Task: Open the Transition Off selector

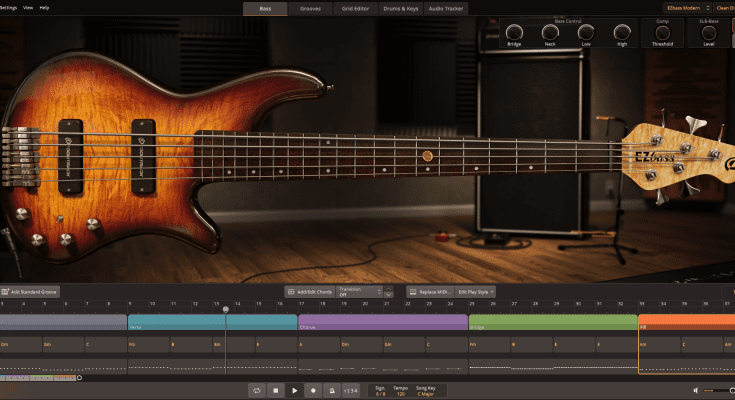Action: (360, 292)
